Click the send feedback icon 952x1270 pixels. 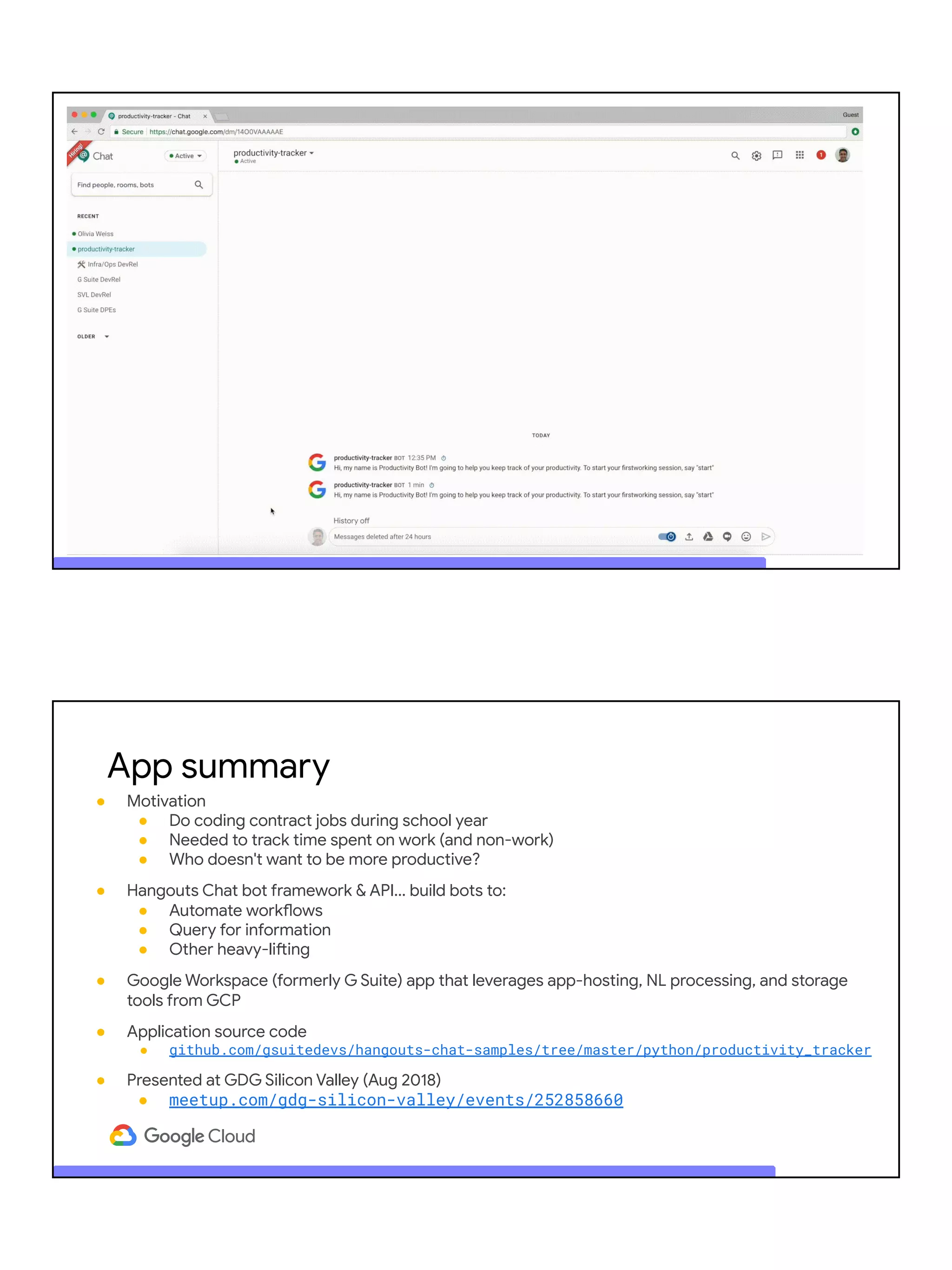[778, 155]
